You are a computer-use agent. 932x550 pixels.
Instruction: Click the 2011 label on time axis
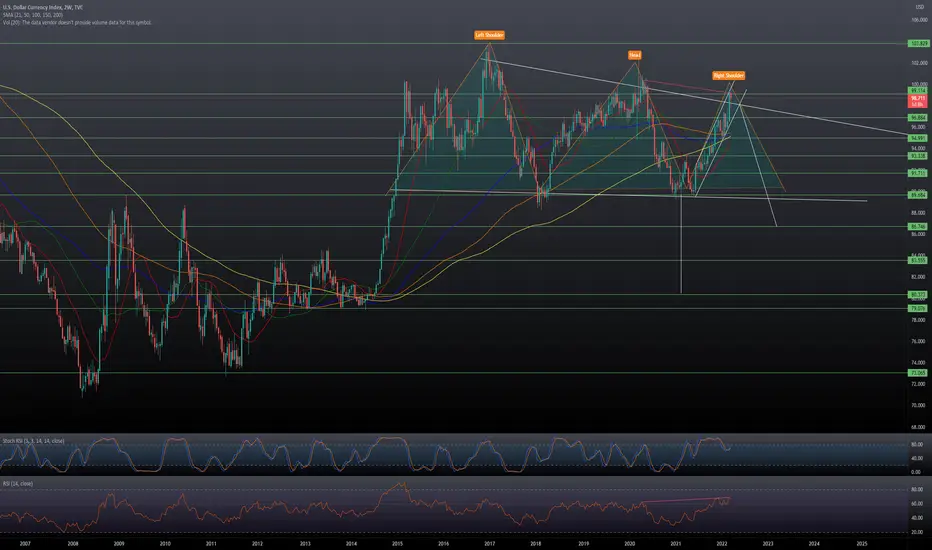click(211, 543)
